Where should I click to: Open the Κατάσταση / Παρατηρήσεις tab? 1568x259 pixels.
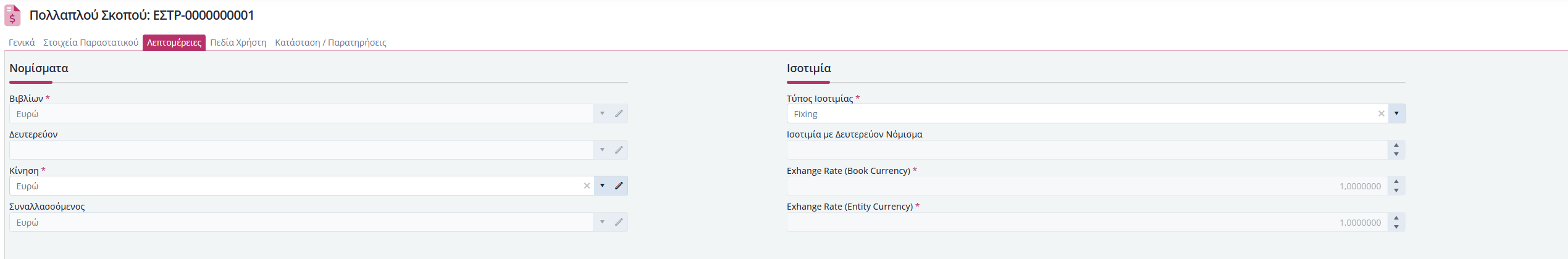coord(330,43)
